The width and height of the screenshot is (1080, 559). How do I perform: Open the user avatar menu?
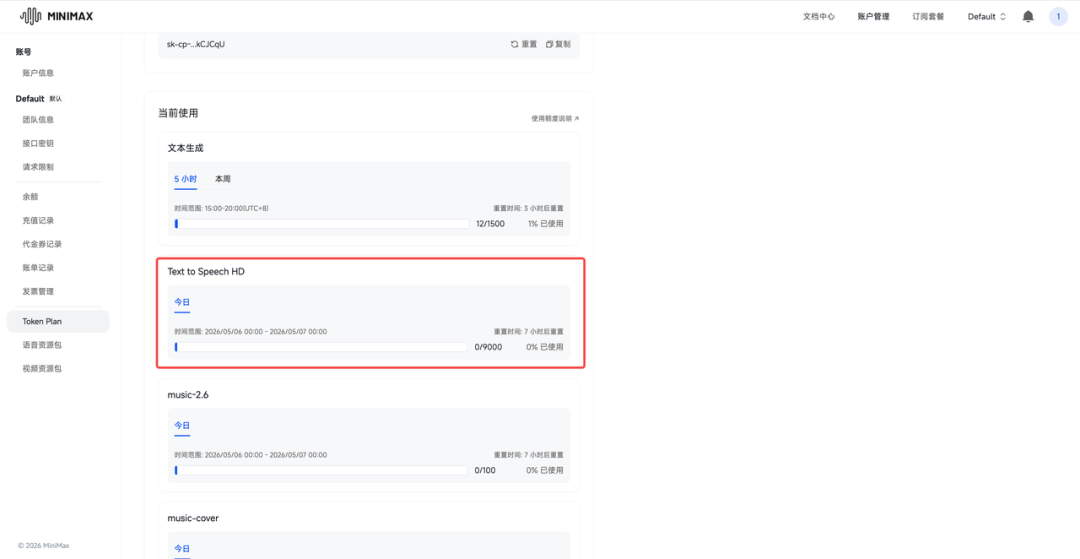(1058, 17)
